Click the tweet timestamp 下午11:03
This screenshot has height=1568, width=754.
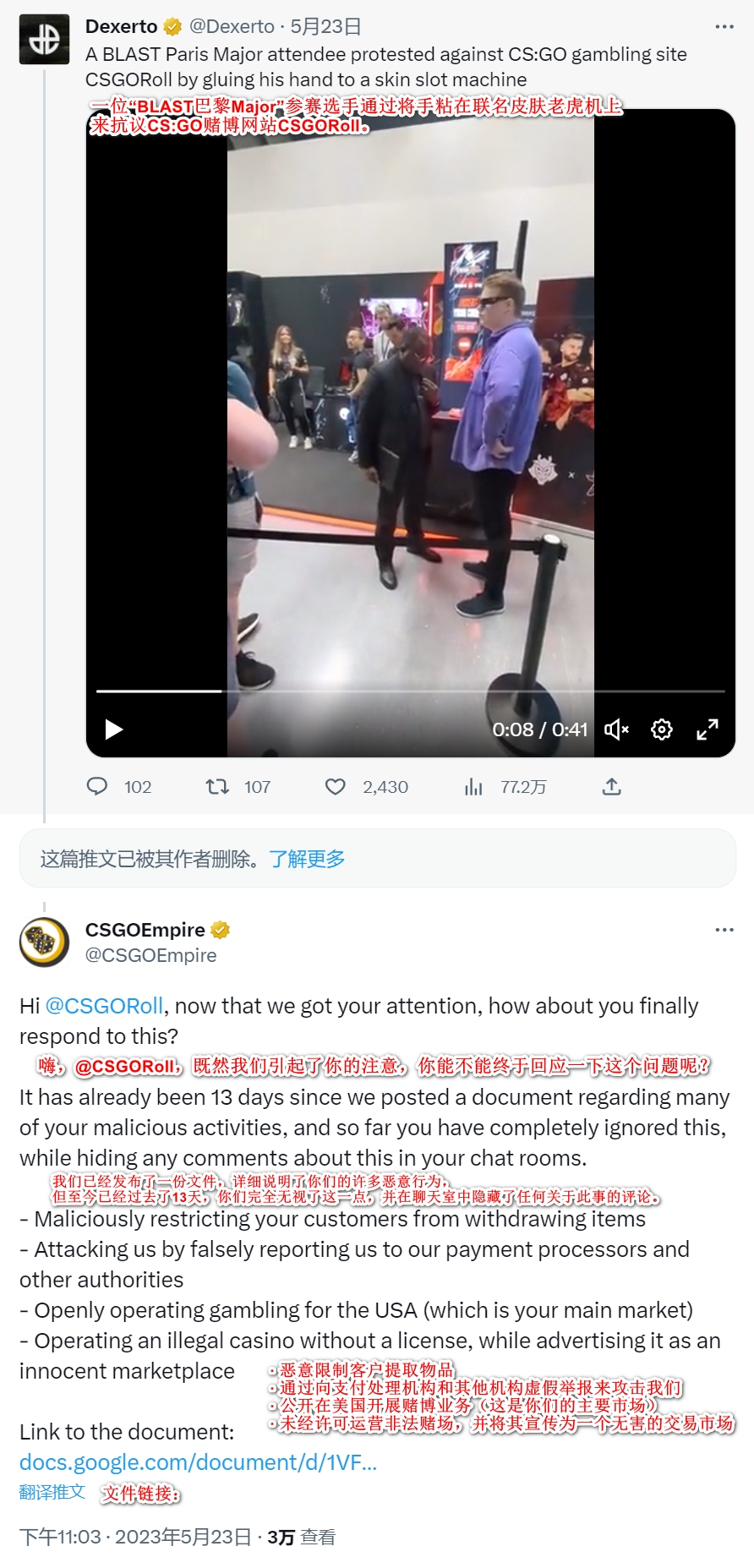point(60,1537)
